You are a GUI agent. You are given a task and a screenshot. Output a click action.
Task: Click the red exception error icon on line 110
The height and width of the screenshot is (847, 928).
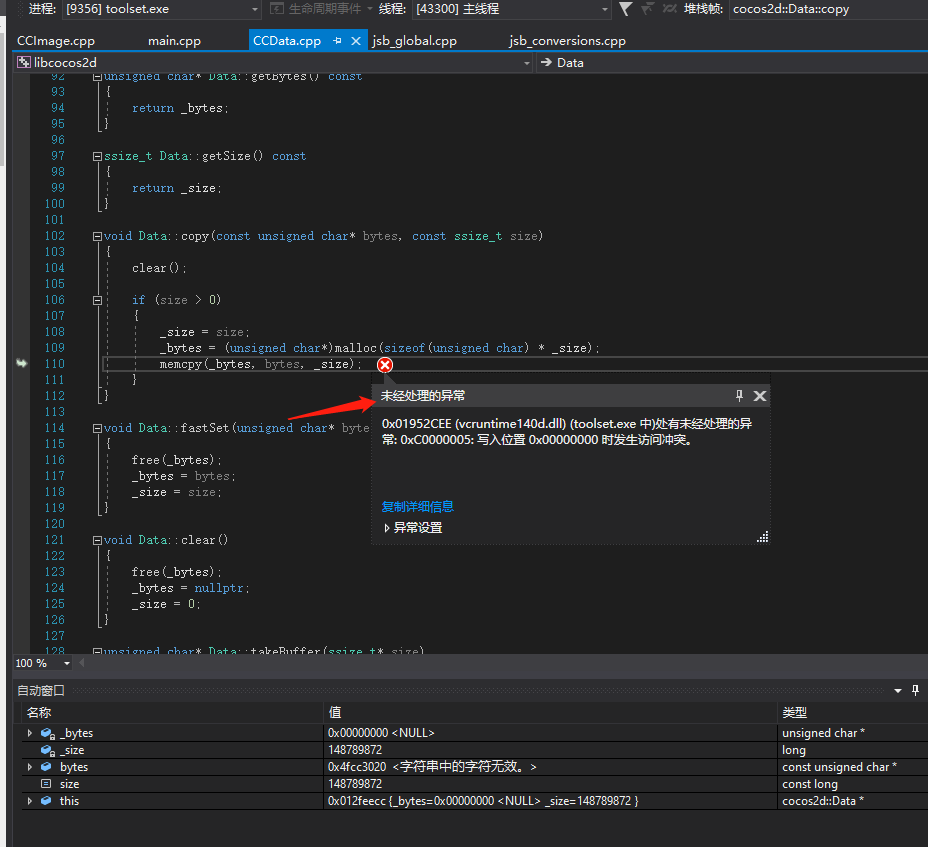pyautogui.click(x=385, y=365)
